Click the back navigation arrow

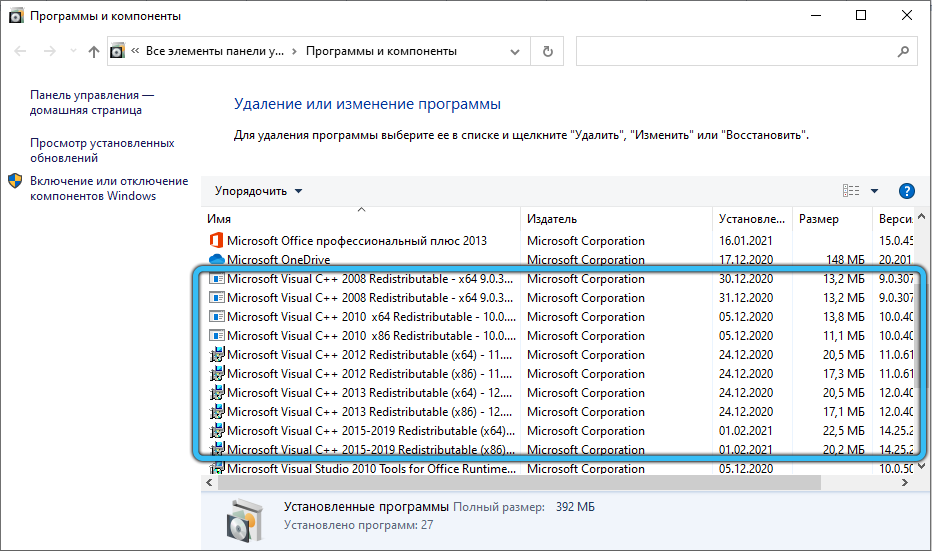22,51
